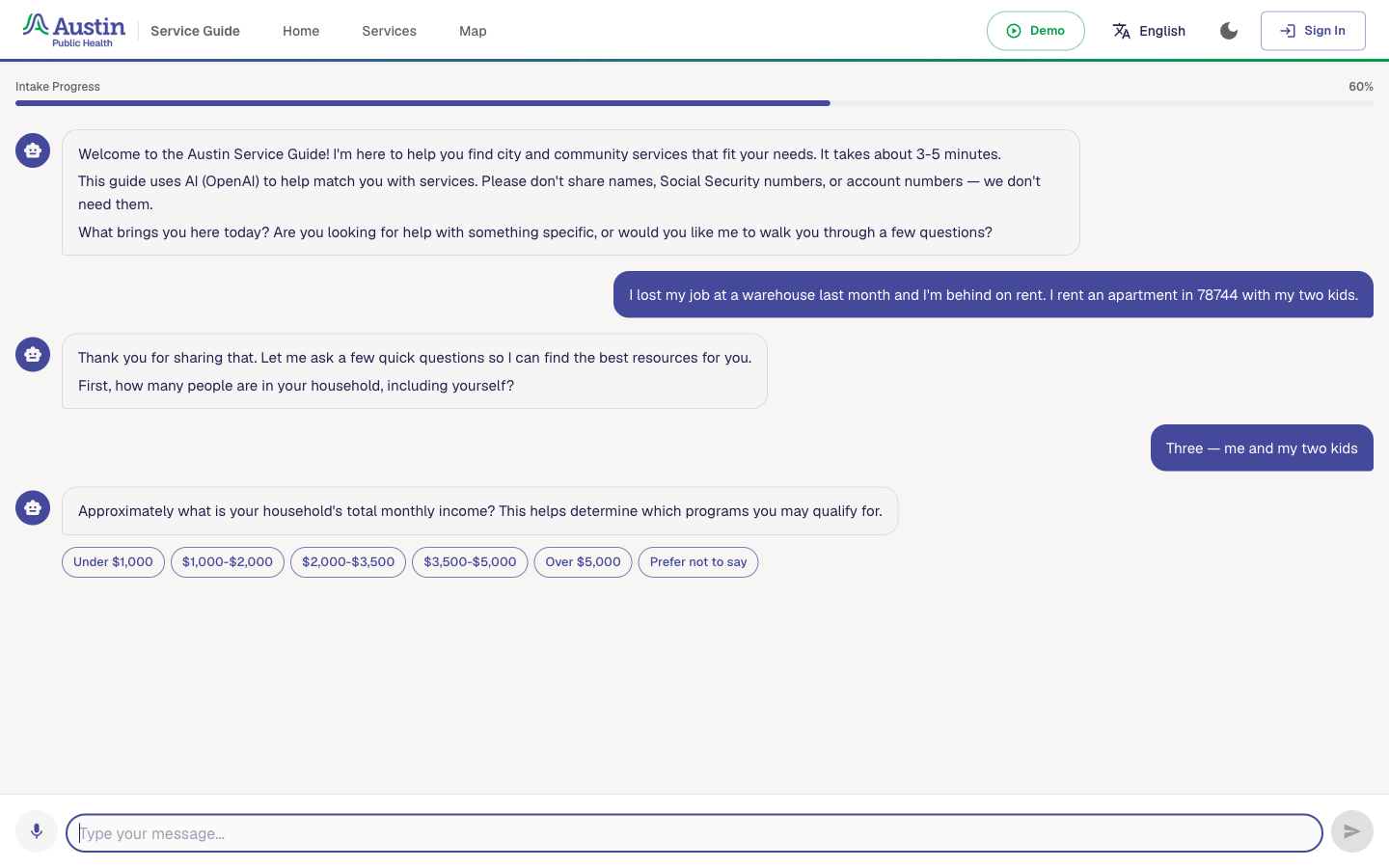Click the 60% progress percentage label

(1361, 87)
